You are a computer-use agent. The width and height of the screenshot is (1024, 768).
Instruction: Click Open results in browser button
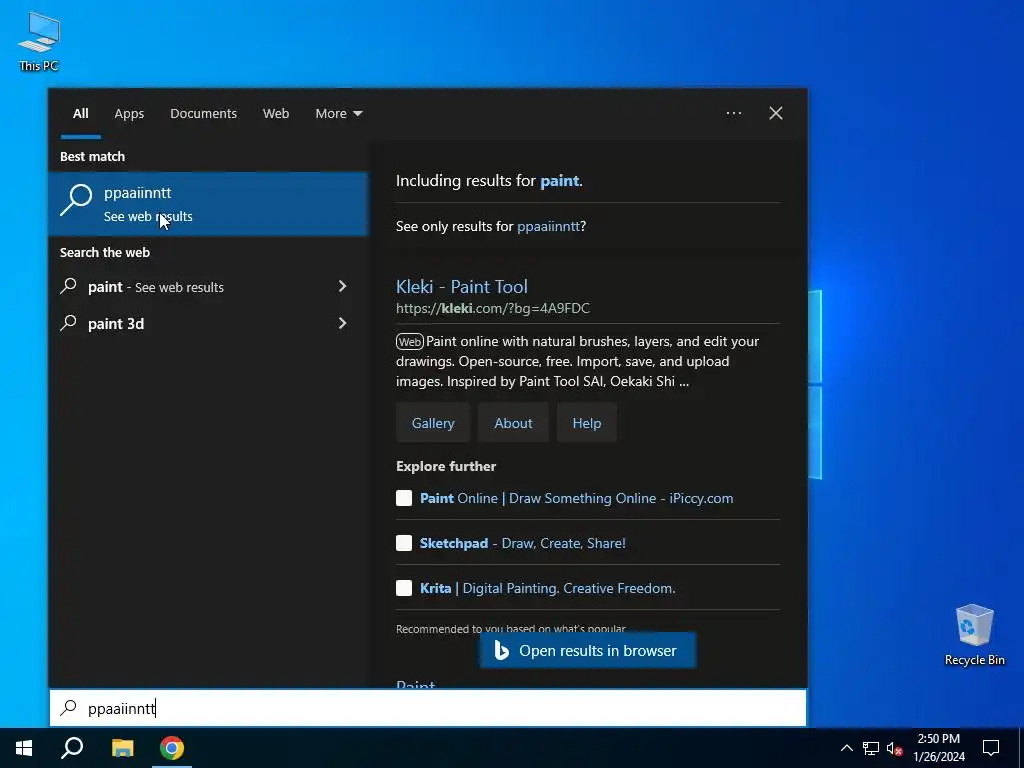click(x=588, y=650)
